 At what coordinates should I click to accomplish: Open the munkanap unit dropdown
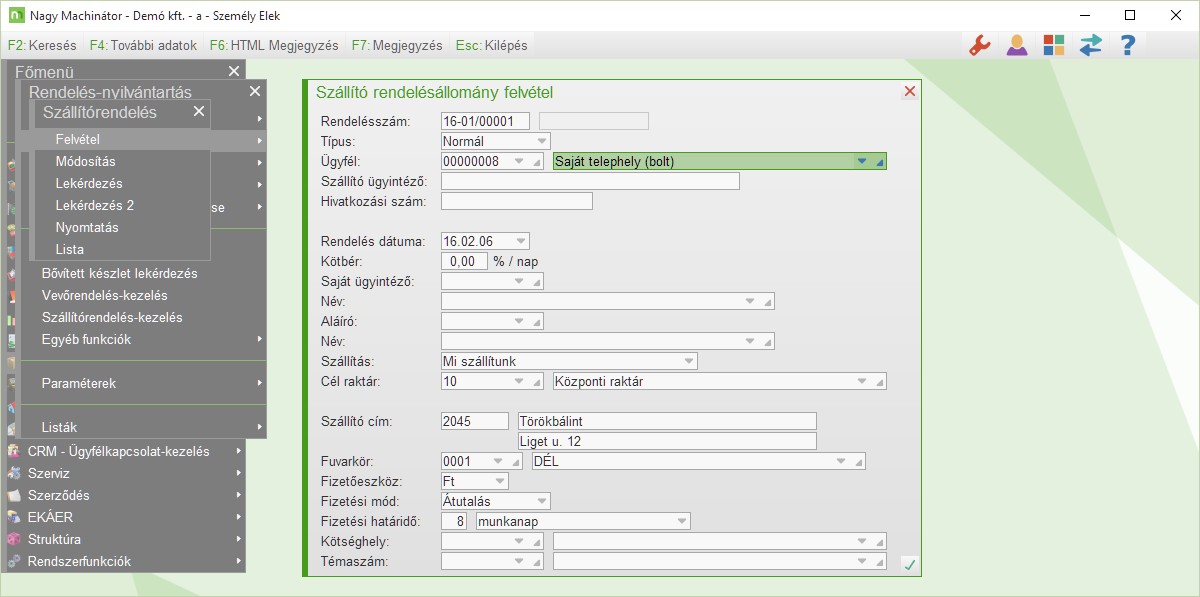(682, 521)
